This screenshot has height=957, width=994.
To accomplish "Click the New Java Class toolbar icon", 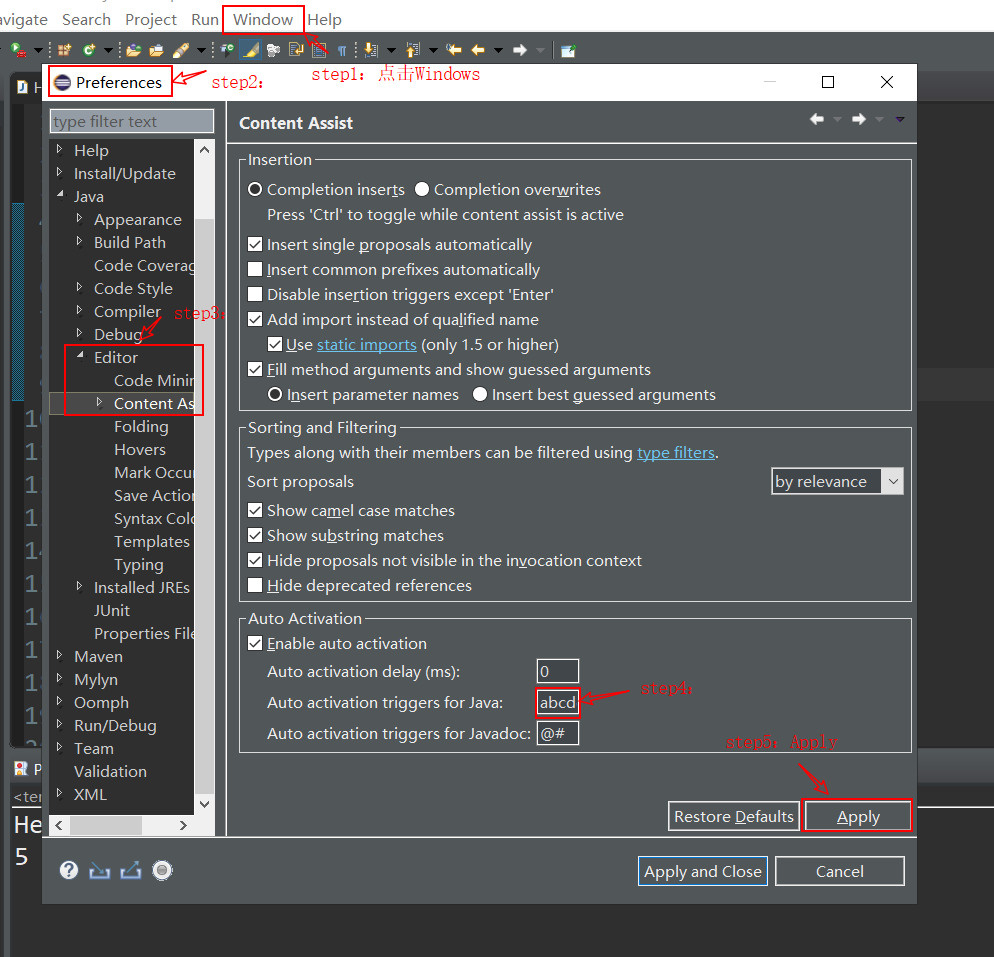I will point(89,49).
